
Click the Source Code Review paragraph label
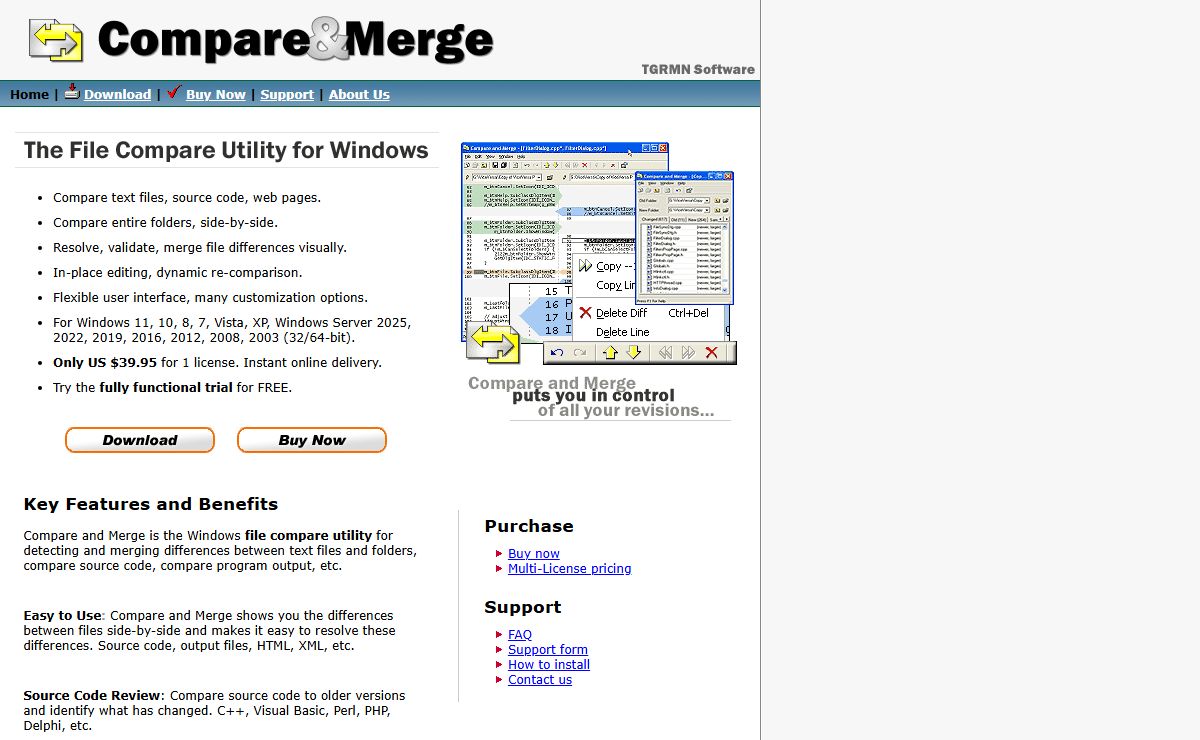pyautogui.click(x=92, y=695)
